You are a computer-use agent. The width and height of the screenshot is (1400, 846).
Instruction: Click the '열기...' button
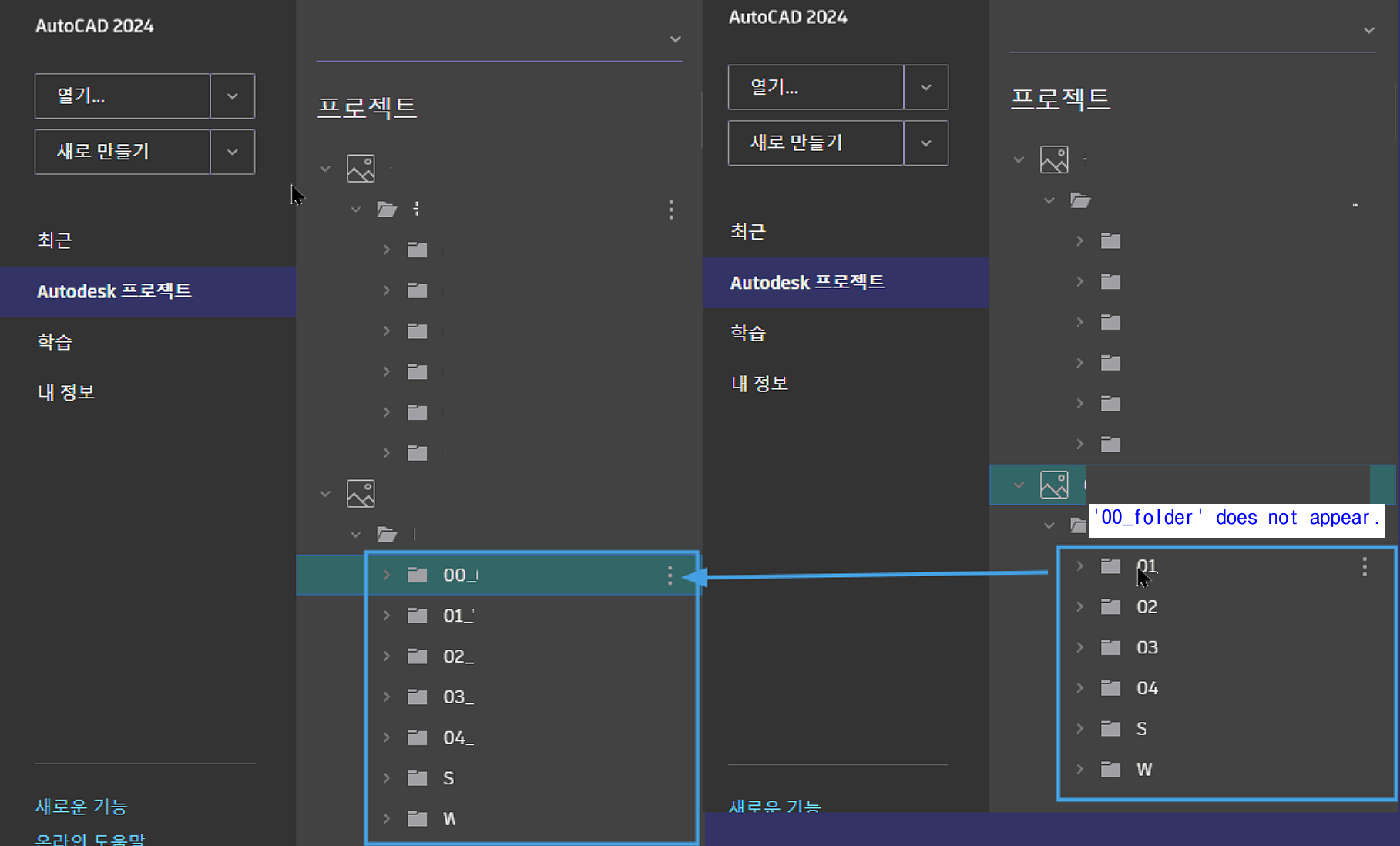click(122, 96)
